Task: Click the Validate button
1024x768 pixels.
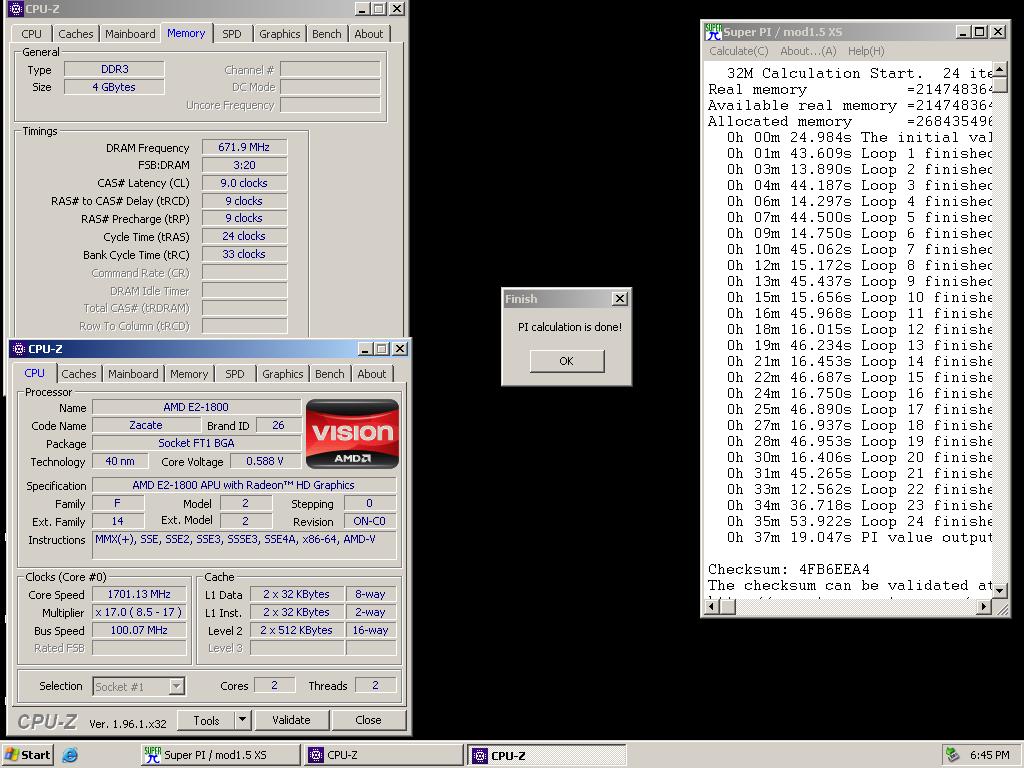Action: (x=291, y=720)
